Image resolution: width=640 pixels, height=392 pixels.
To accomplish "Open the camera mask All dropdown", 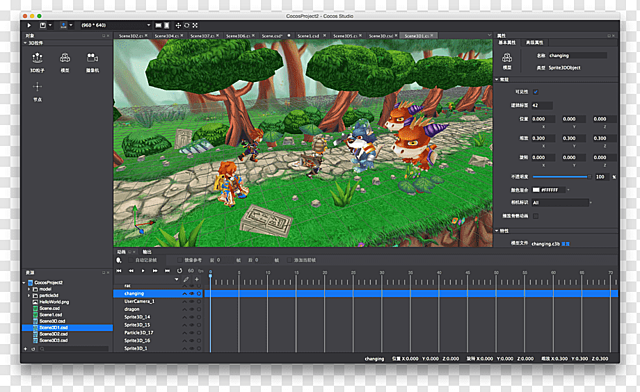I will (560, 203).
